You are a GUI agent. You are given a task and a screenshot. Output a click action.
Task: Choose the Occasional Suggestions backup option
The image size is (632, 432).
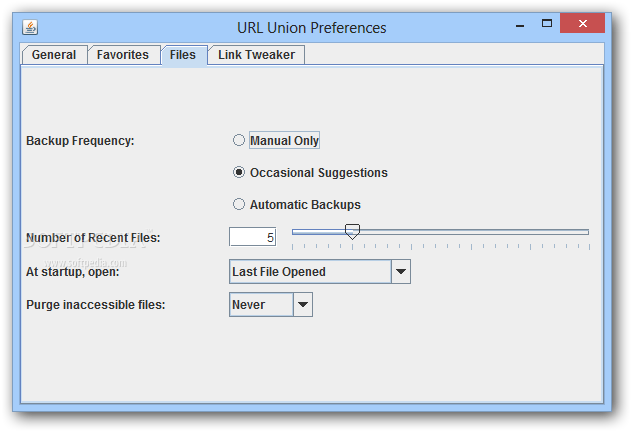pyautogui.click(x=239, y=172)
